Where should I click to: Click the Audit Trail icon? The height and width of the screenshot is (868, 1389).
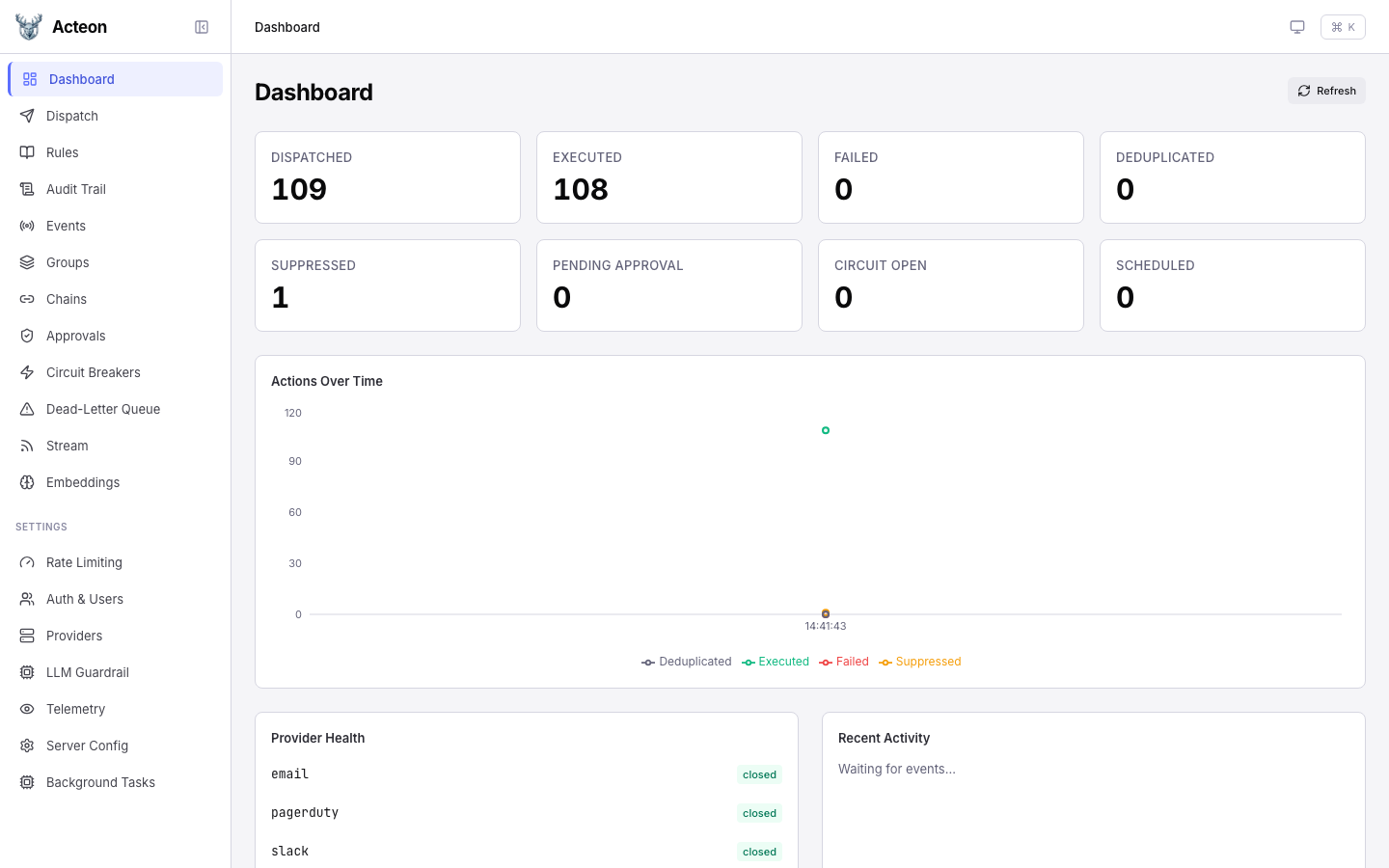pos(28,189)
